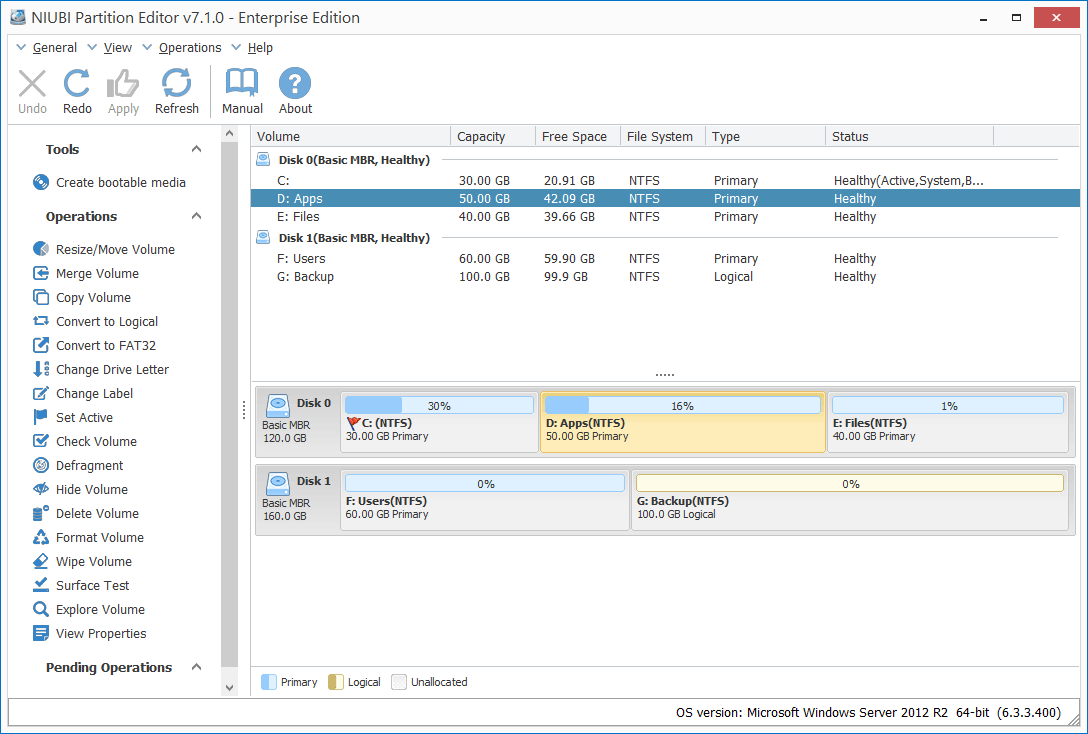Open the Manual book icon
Viewport: 1088px width, 734px height.
point(241,83)
